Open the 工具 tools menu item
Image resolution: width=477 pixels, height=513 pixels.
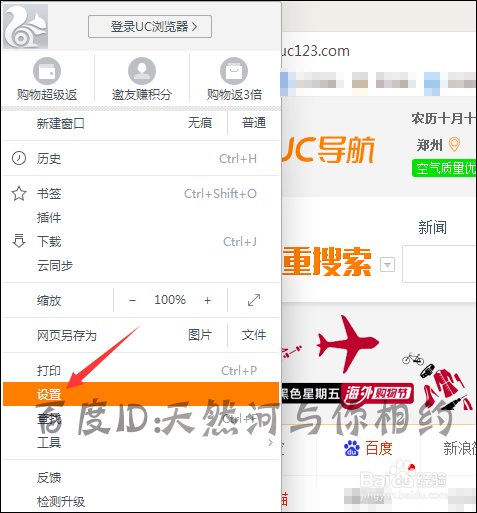click(x=141, y=443)
